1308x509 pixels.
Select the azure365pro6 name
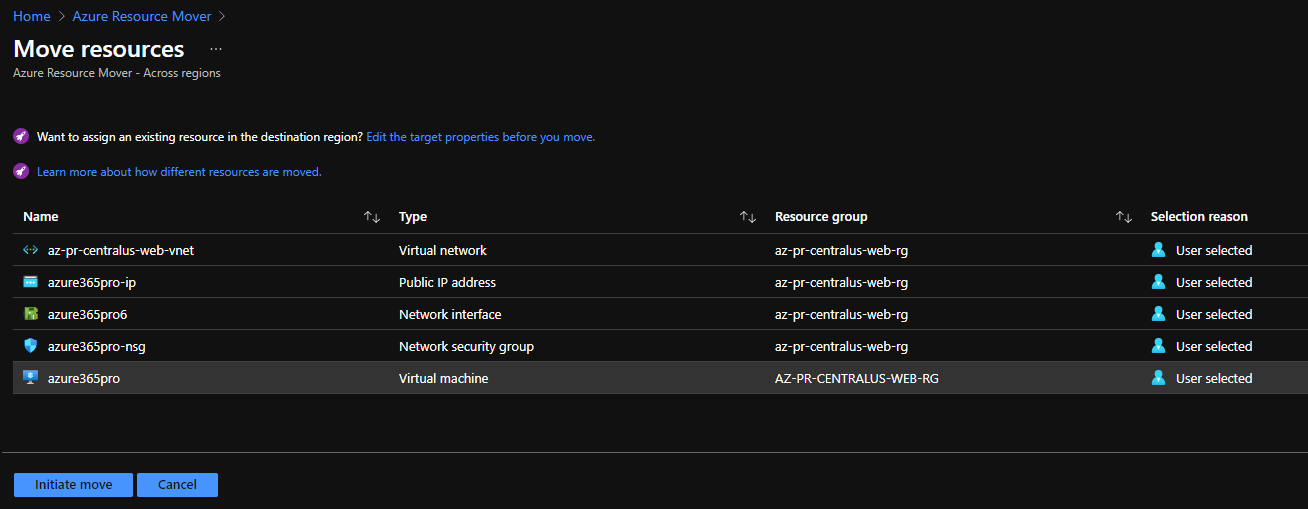(x=88, y=314)
